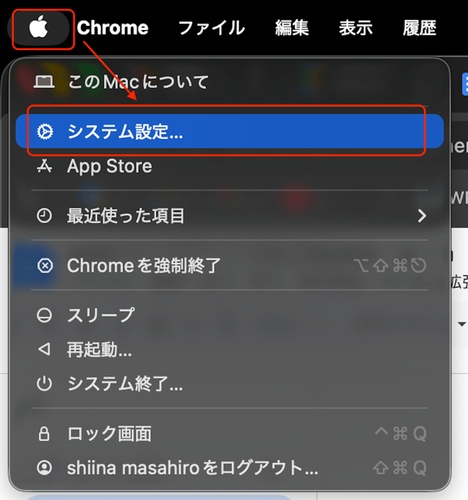Open the ファイル menu
Image resolution: width=468 pixels, height=500 pixels.
point(212,28)
